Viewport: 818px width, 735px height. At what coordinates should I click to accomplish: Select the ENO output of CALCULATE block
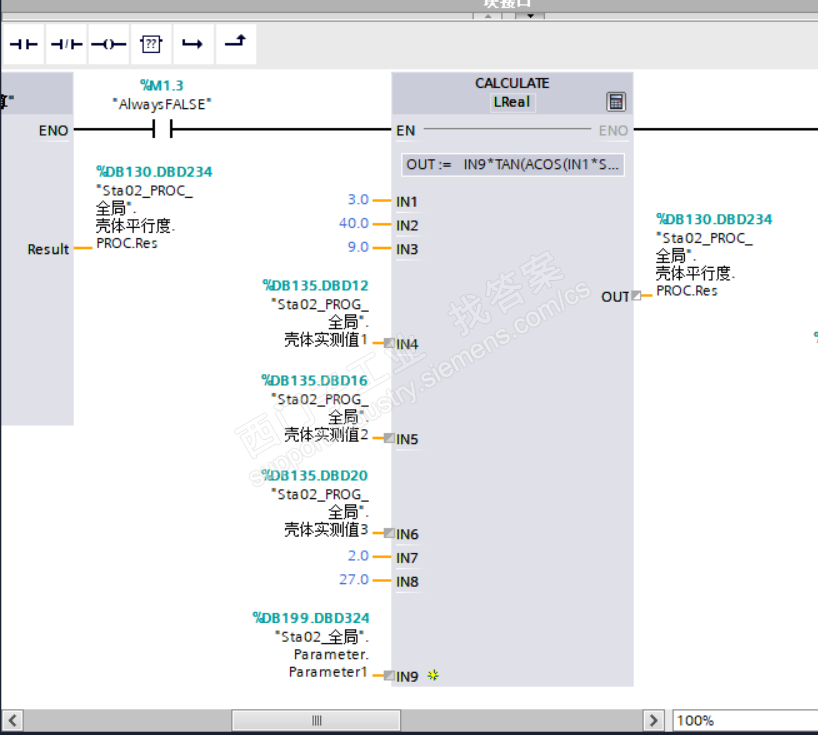pyautogui.click(x=613, y=130)
